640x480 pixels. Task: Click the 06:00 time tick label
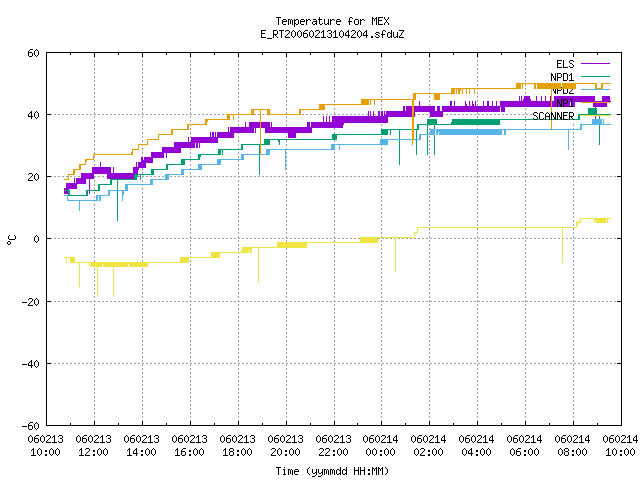(524, 446)
